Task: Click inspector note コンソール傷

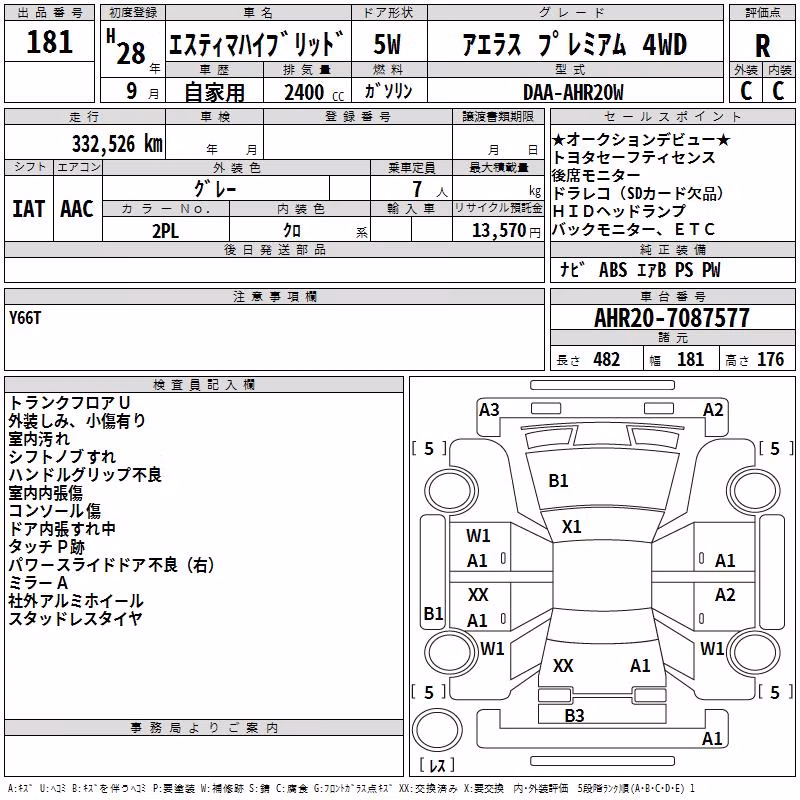Action: [x=54, y=511]
